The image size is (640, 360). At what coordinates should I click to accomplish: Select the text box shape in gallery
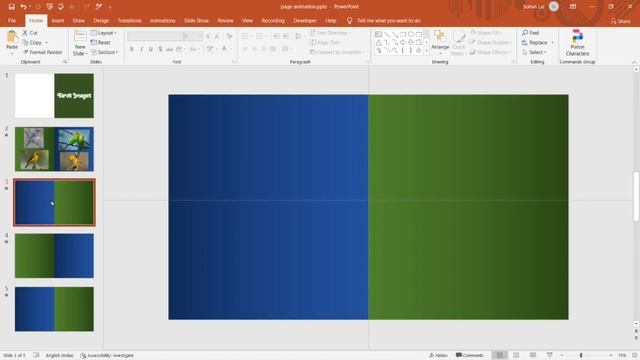[379, 34]
